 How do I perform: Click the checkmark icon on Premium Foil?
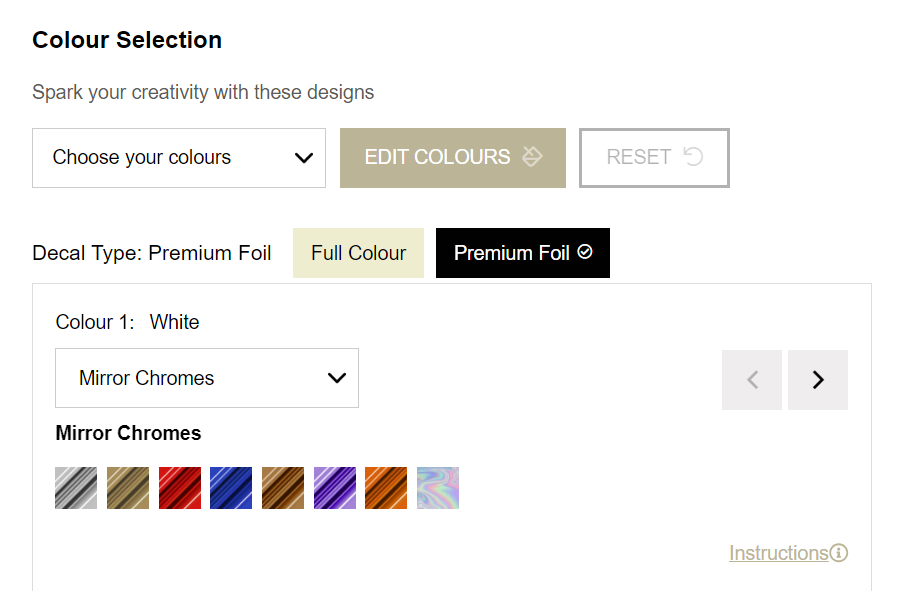click(x=585, y=252)
